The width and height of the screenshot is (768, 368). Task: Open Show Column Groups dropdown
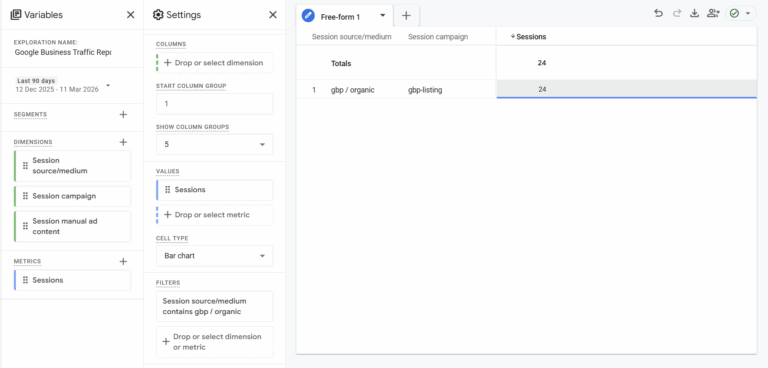point(215,145)
